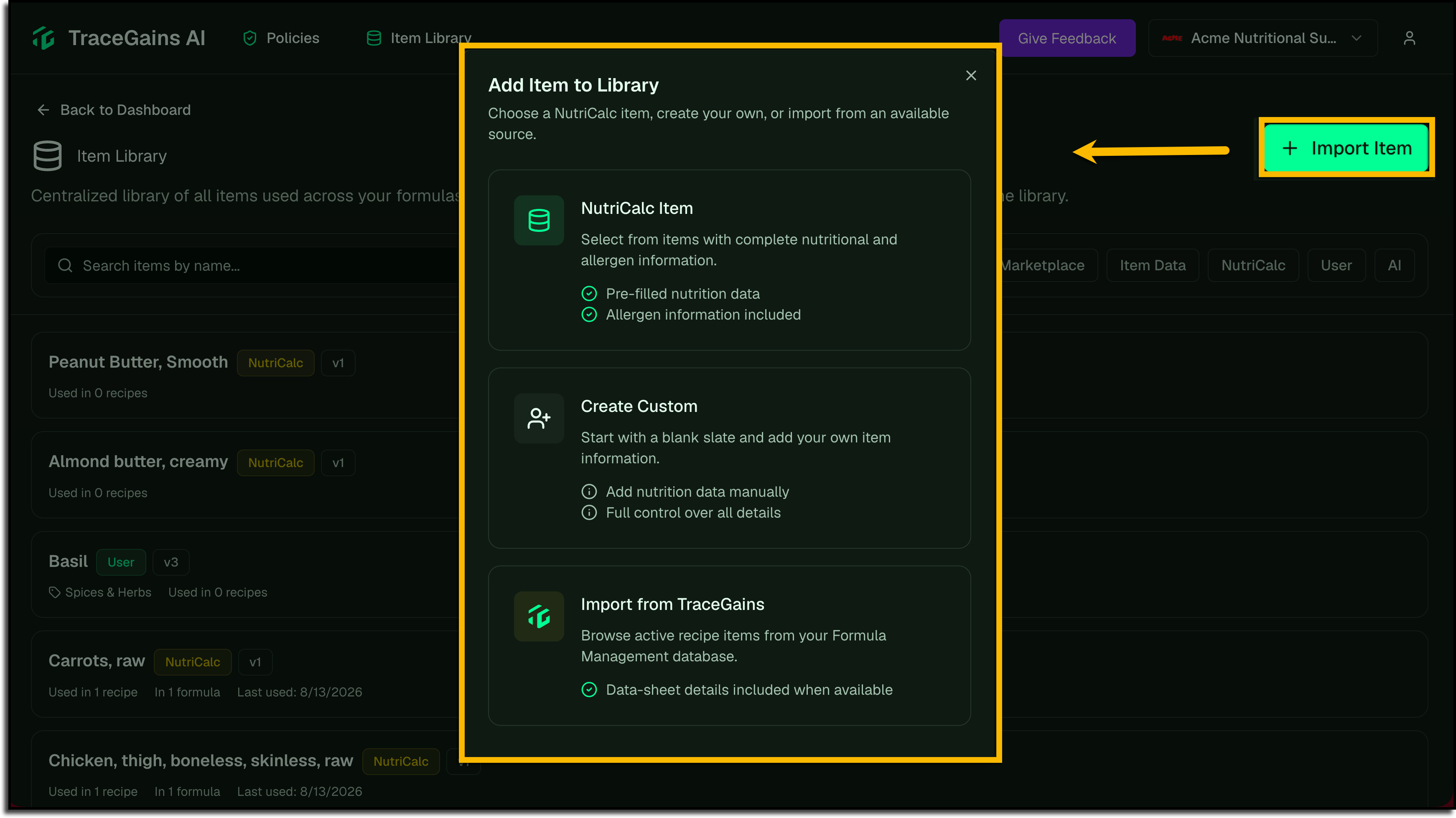Open the user profile icon
Image resolution: width=1456 pixels, height=818 pixels.
click(x=1409, y=38)
